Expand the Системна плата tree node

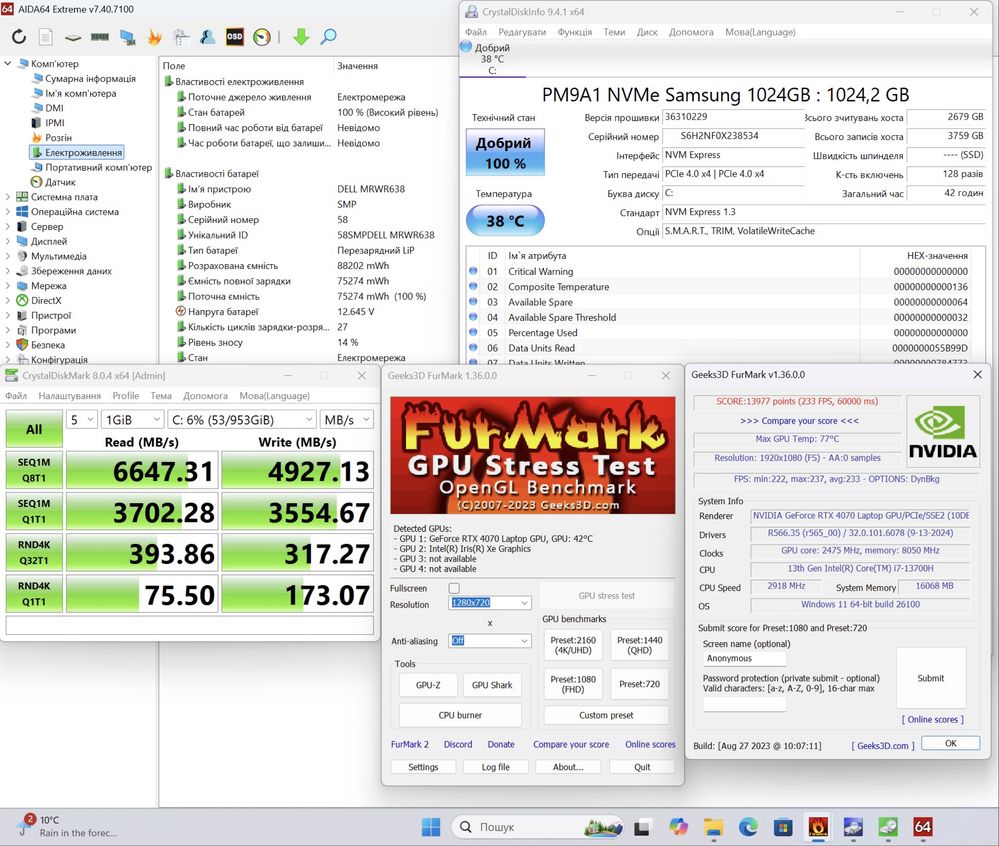tap(9, 197)
